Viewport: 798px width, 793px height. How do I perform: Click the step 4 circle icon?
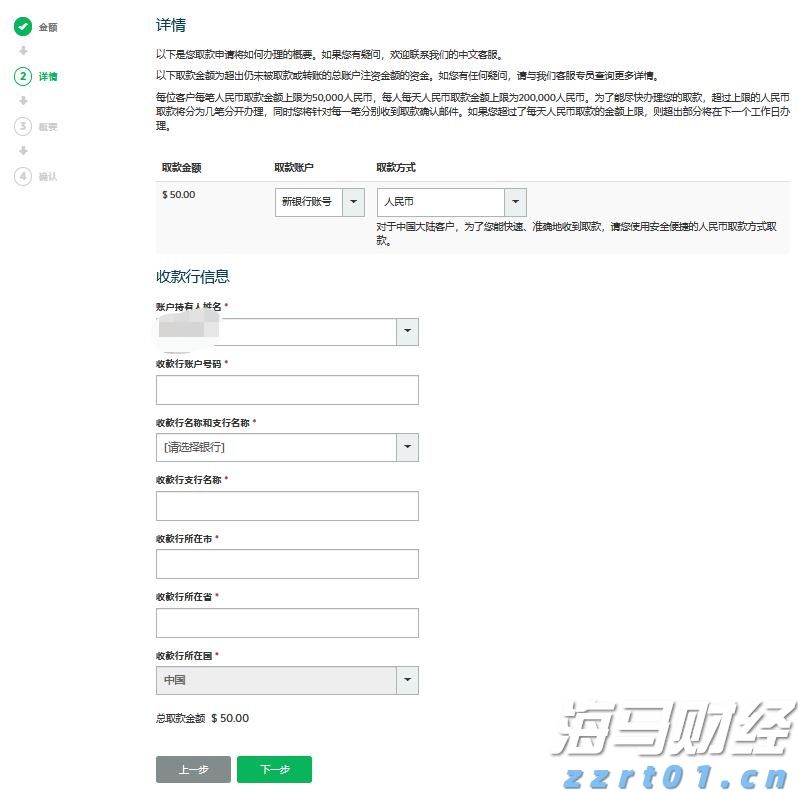[23, 176]
